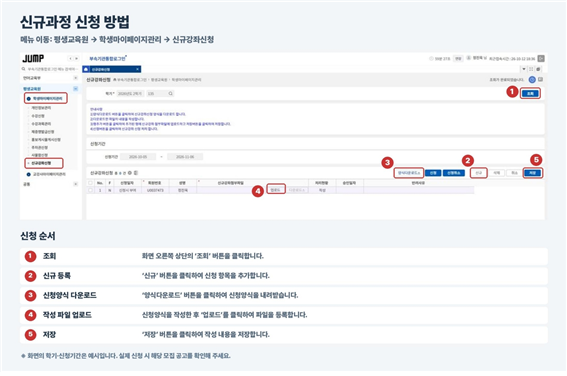
Task: Close the 신규강좌신청 tab with its X
Action: [x=137, y=69]
